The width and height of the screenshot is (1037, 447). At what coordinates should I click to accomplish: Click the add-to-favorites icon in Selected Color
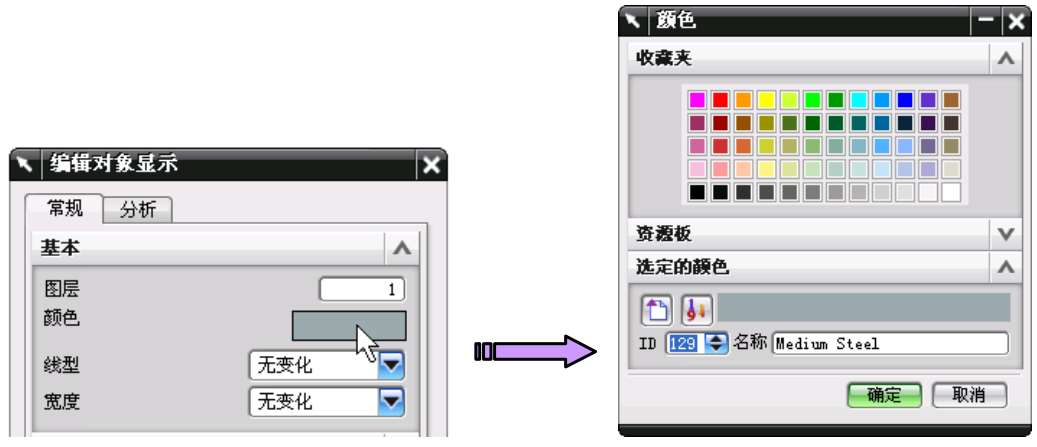(657, 309)
